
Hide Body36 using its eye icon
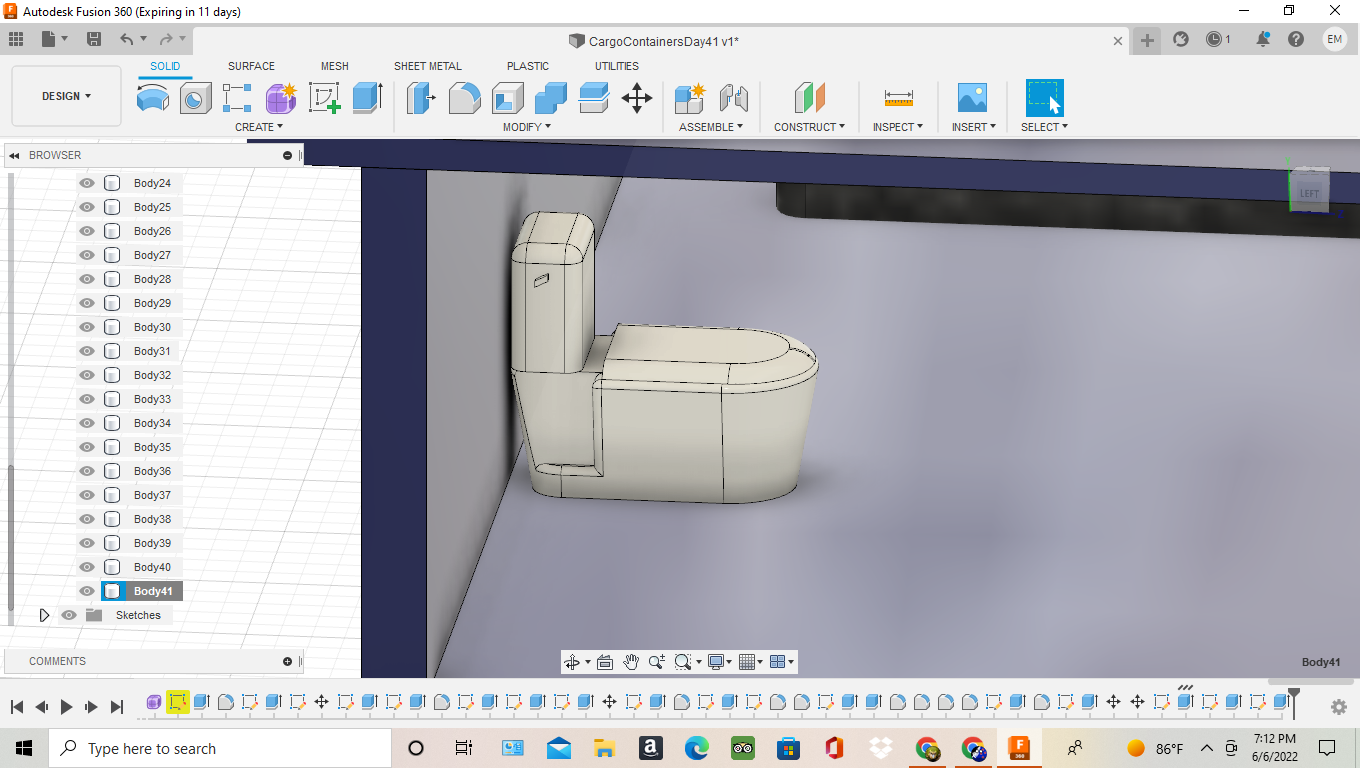[87, 471]
